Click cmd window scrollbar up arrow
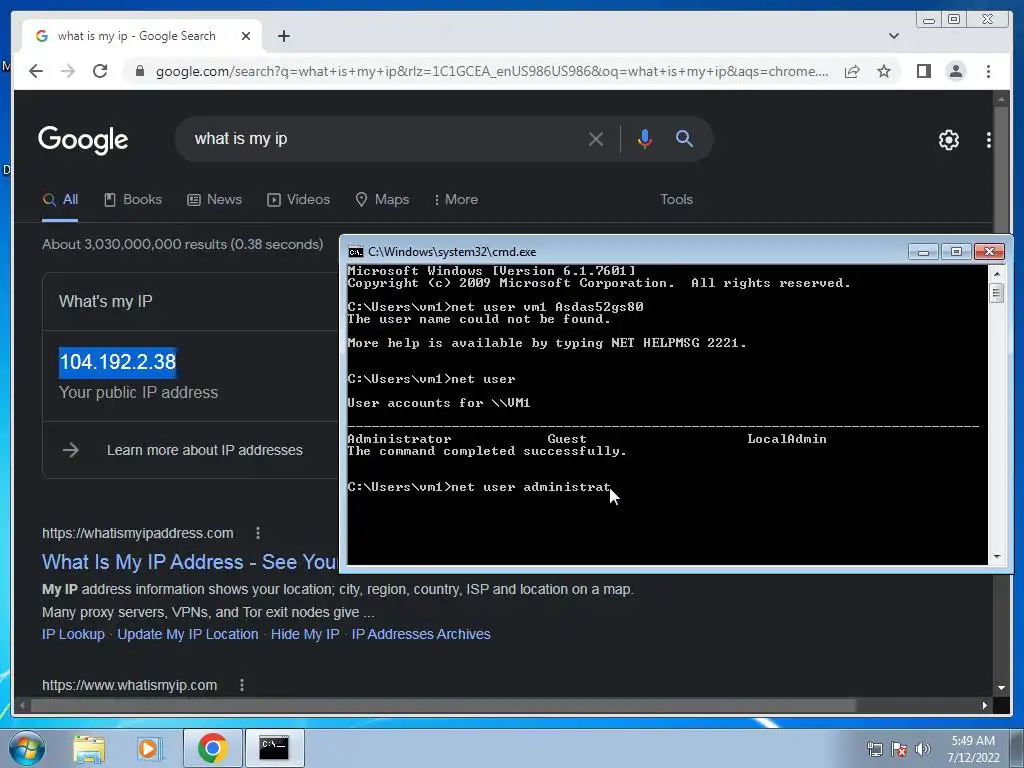 [x=997, y=273]
